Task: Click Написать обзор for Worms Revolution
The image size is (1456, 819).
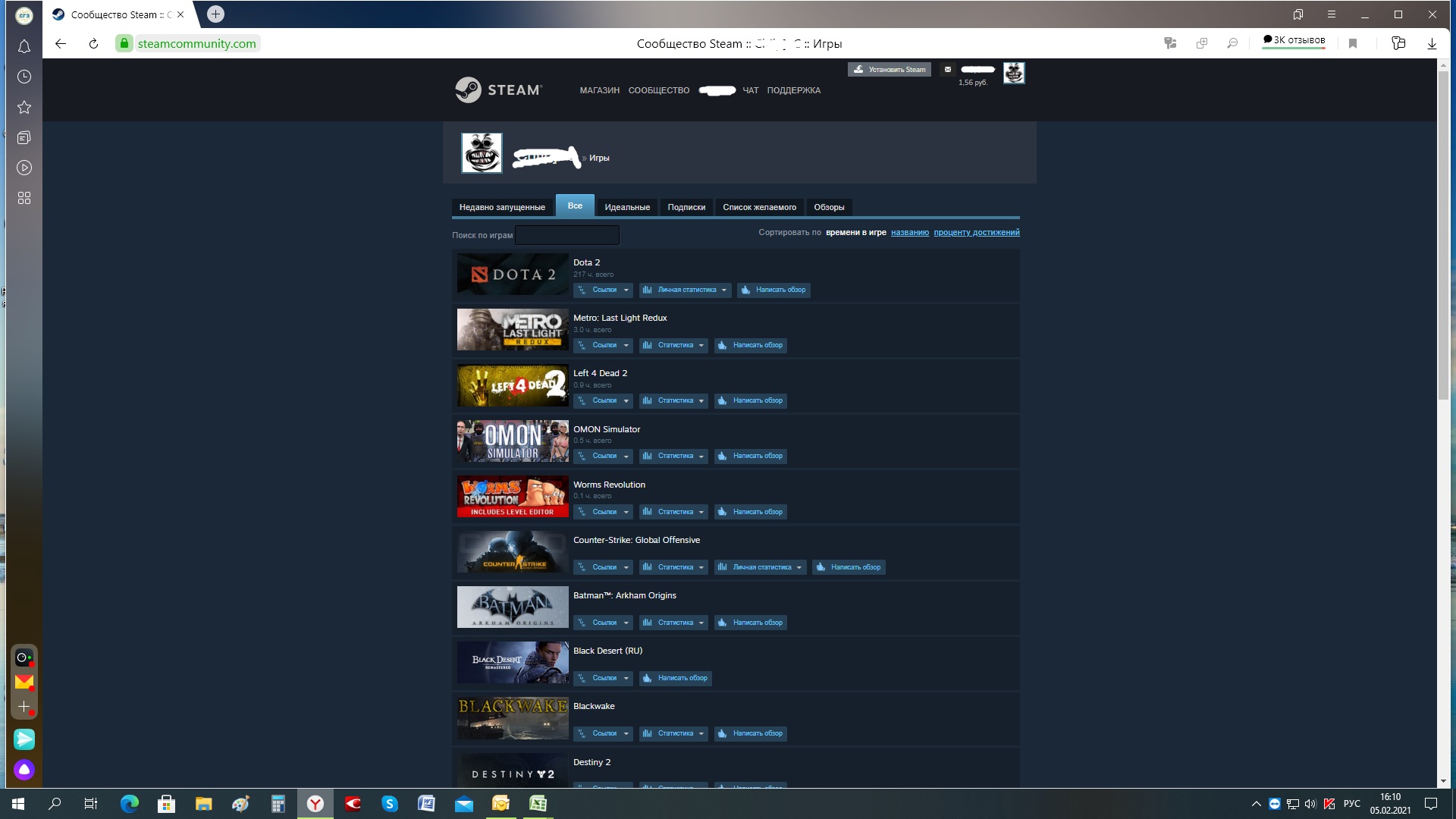Action: [x=751, y=512]
